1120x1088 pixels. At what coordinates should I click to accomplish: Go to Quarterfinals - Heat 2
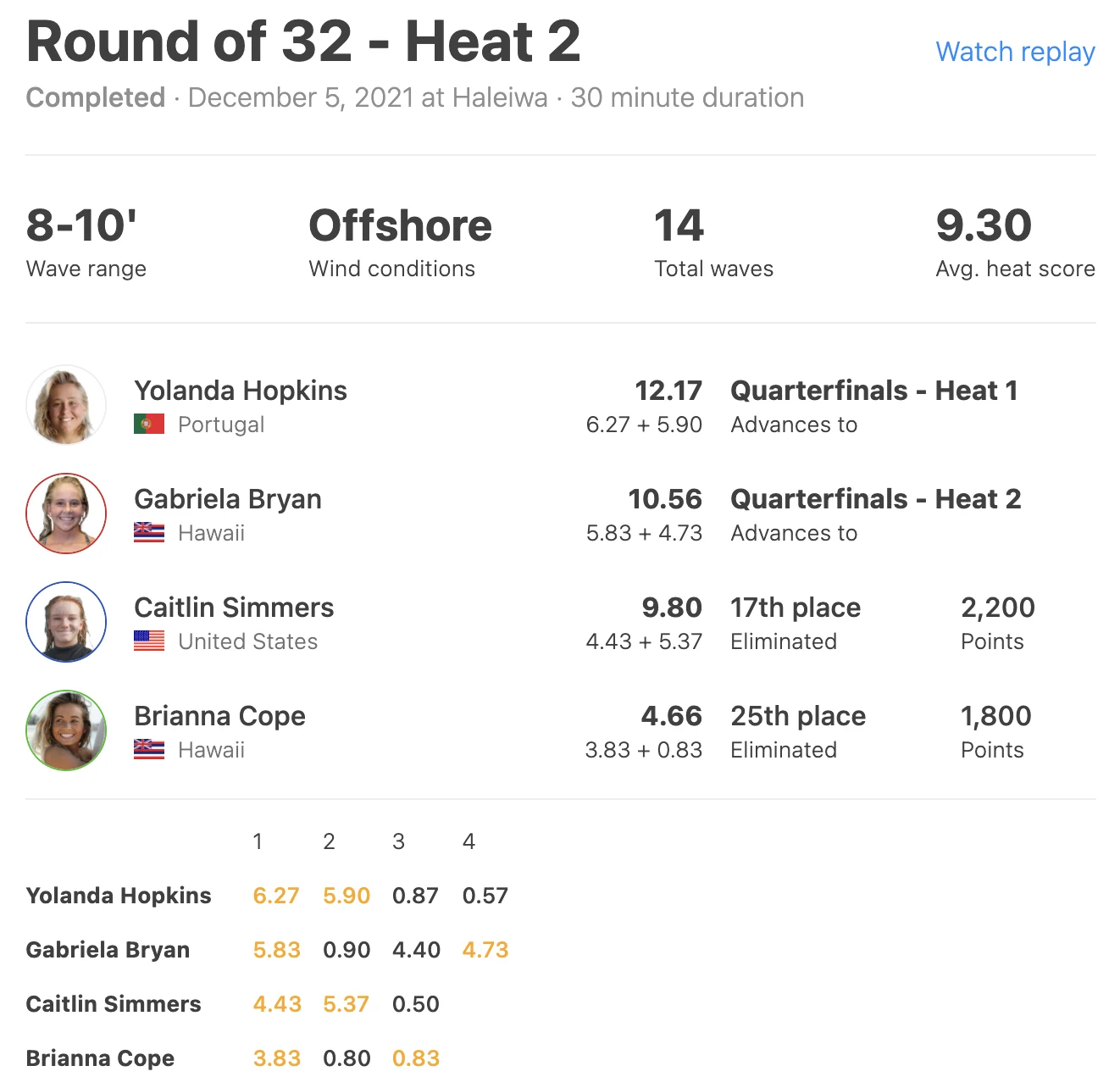click(x=875, y=499)
